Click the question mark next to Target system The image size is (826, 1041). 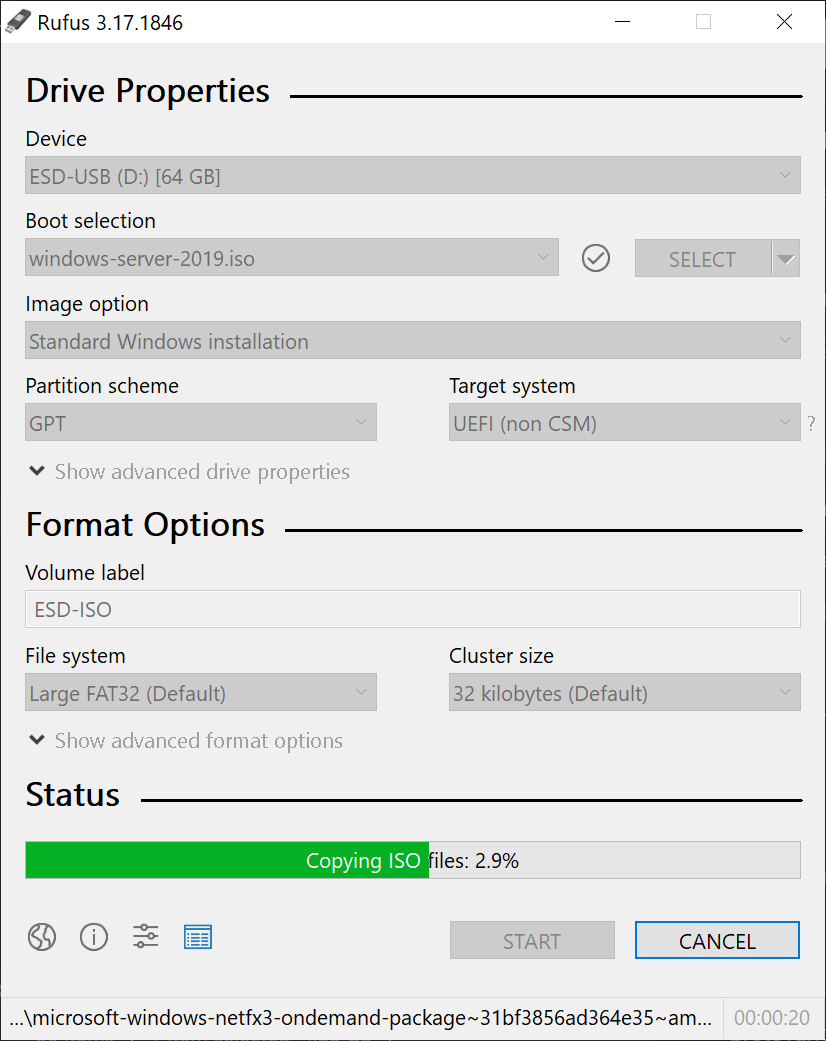(x=811, y=424)
